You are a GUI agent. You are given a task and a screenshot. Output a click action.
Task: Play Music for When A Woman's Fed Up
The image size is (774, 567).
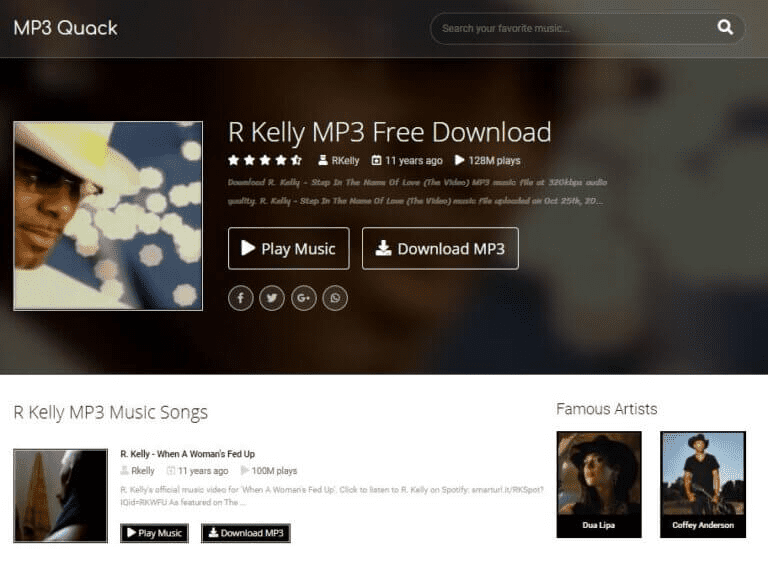coord(155,533)
